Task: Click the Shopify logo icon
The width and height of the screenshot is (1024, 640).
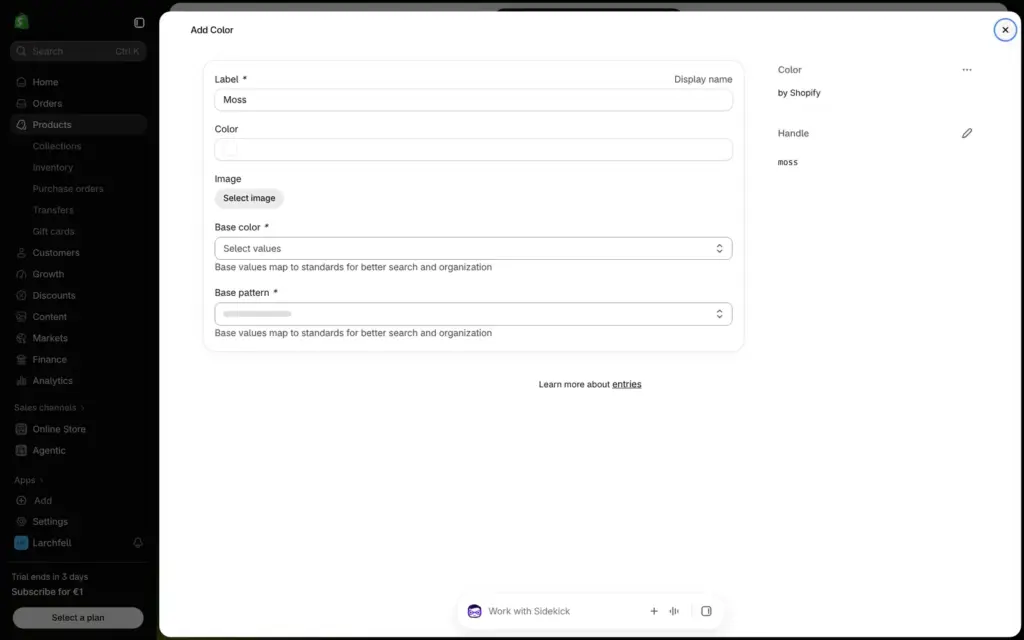Action: [22, 22]
